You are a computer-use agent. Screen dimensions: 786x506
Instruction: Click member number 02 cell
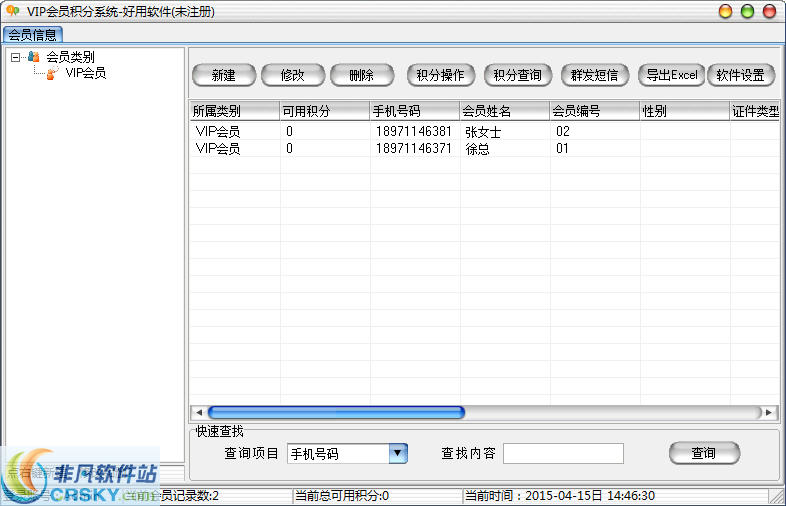(563, 131)
